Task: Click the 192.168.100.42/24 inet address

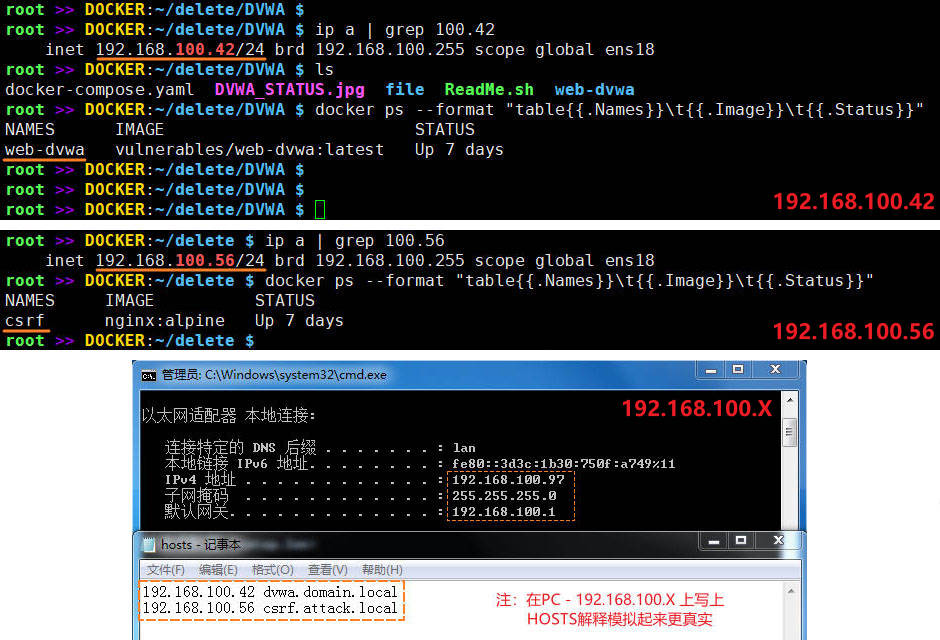Action: pyautogui.click(x=180, y=50)
